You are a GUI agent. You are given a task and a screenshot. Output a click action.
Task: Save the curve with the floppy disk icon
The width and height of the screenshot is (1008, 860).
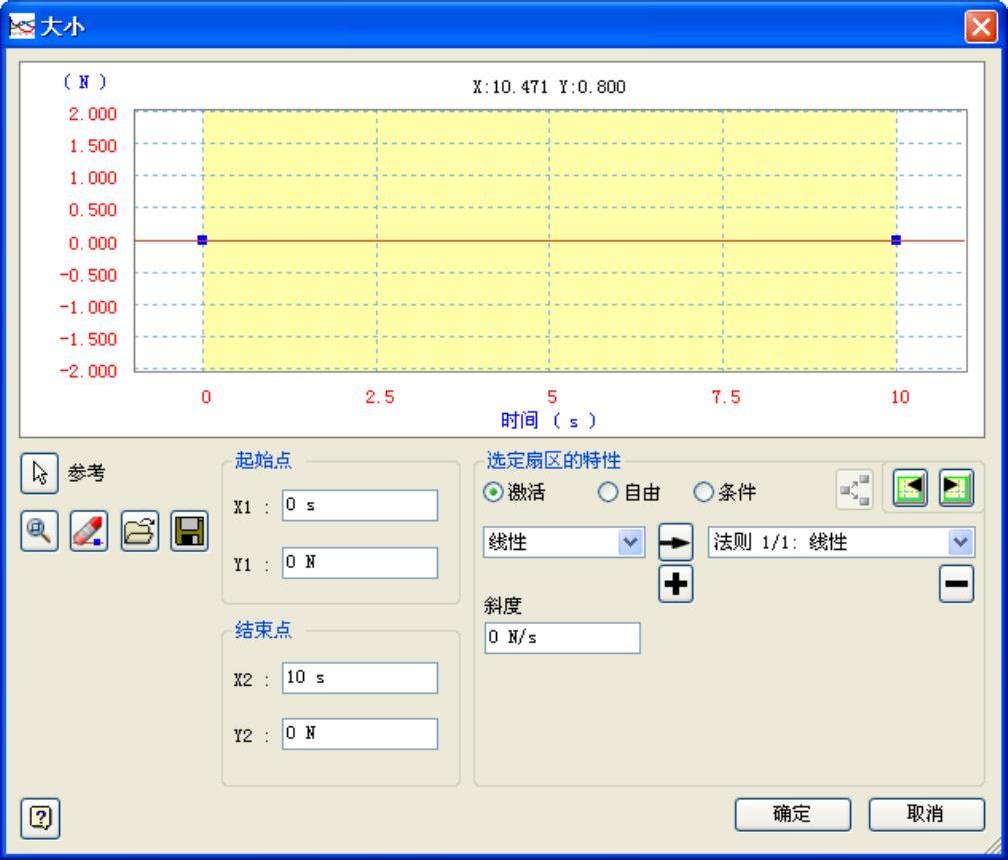(187, 531)
